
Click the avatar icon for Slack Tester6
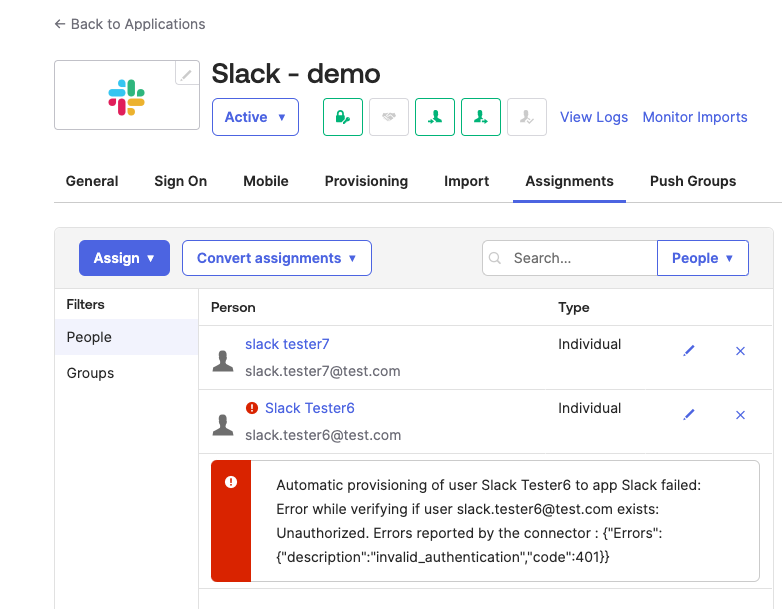(x=223, y=425)
